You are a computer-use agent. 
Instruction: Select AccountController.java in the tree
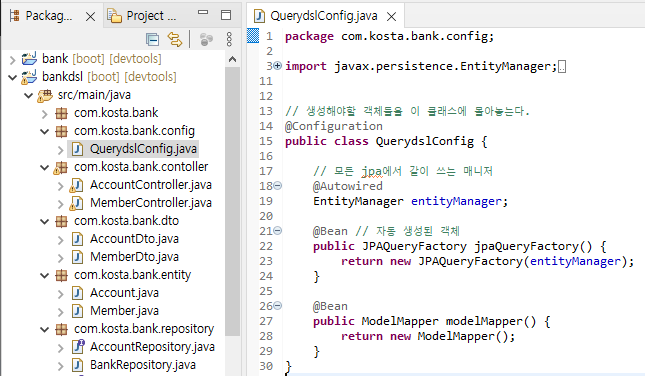[x=151, y=185]
